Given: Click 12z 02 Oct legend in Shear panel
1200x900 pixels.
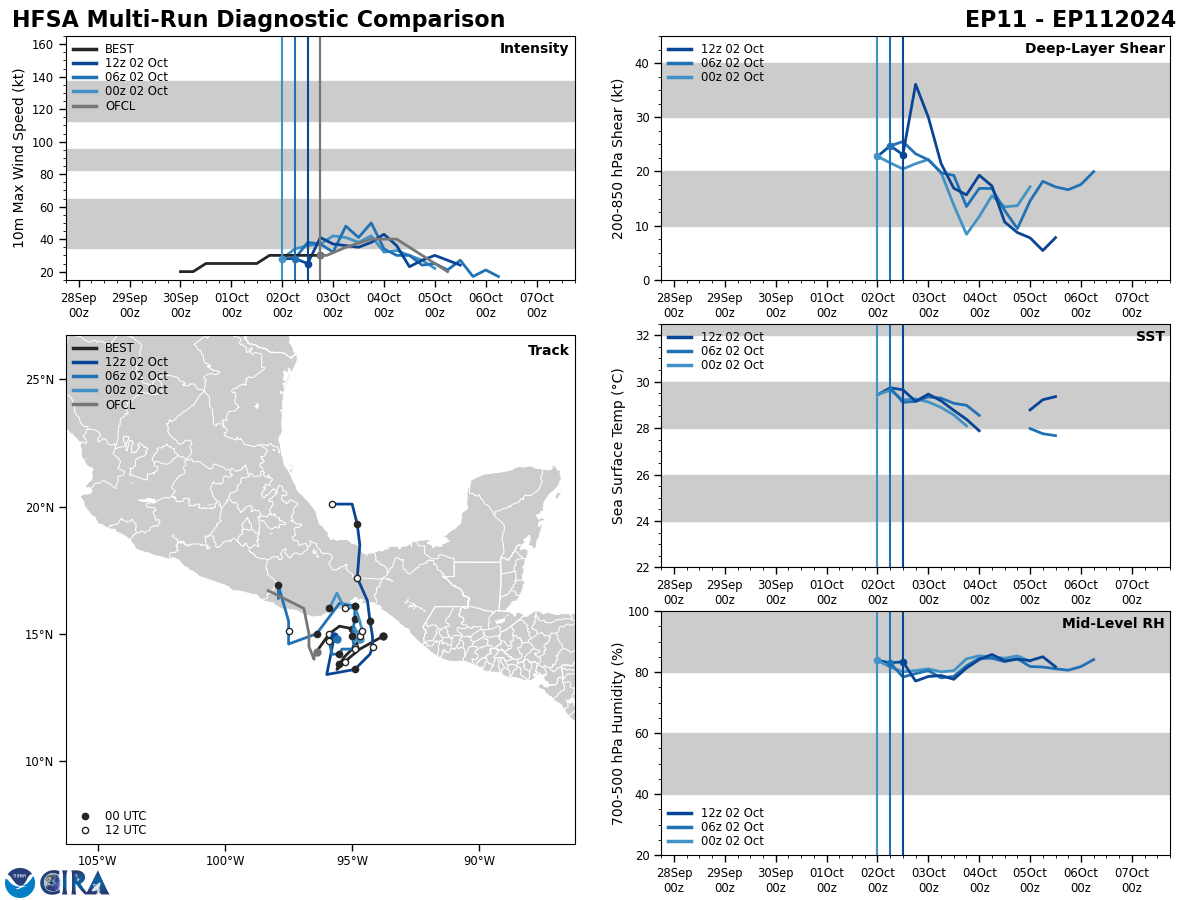Looking at the screenshot, I should click(x=715, y=49).
